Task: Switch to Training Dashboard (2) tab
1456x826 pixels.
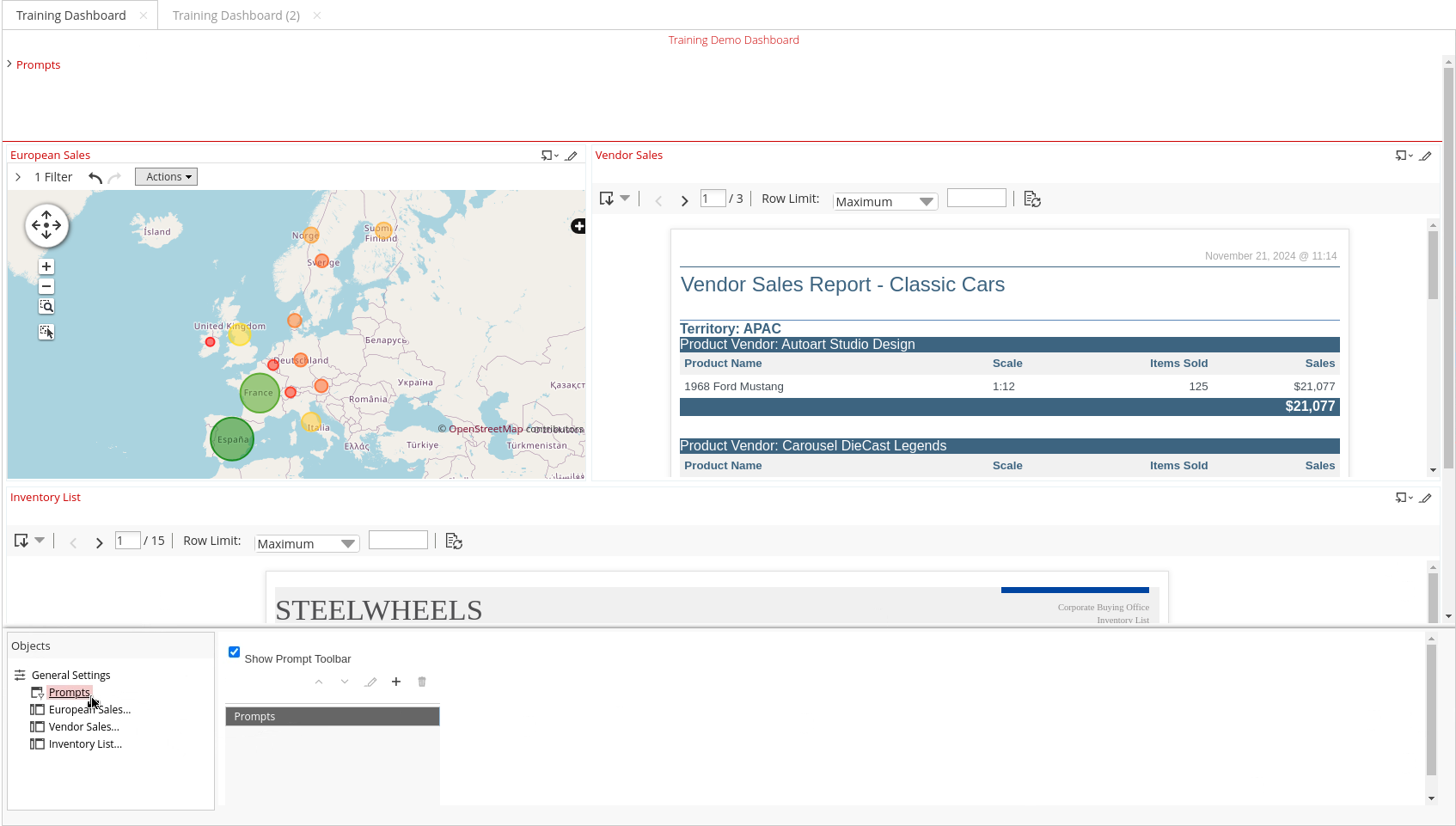Action: (236, 15)
